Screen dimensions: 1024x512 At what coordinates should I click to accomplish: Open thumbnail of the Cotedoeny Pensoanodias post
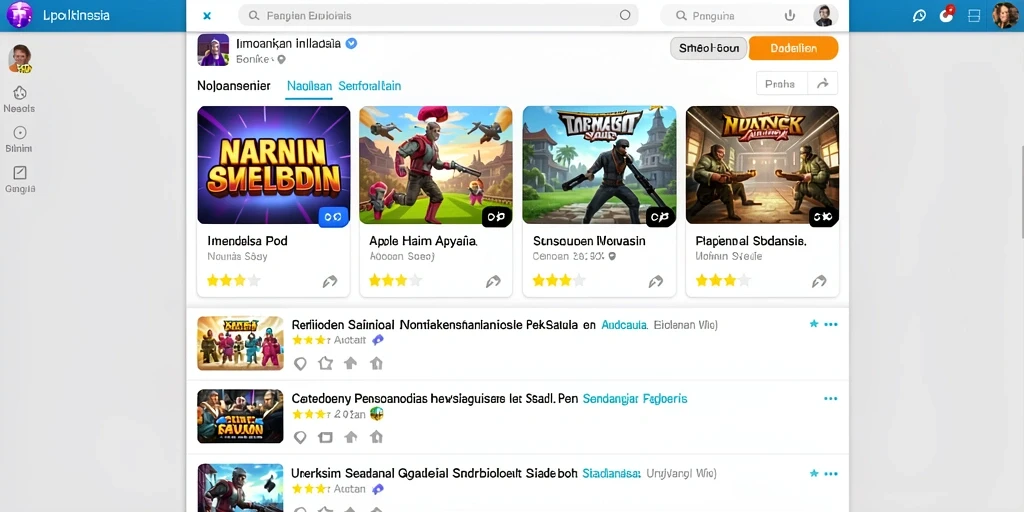tap(240, 416)
